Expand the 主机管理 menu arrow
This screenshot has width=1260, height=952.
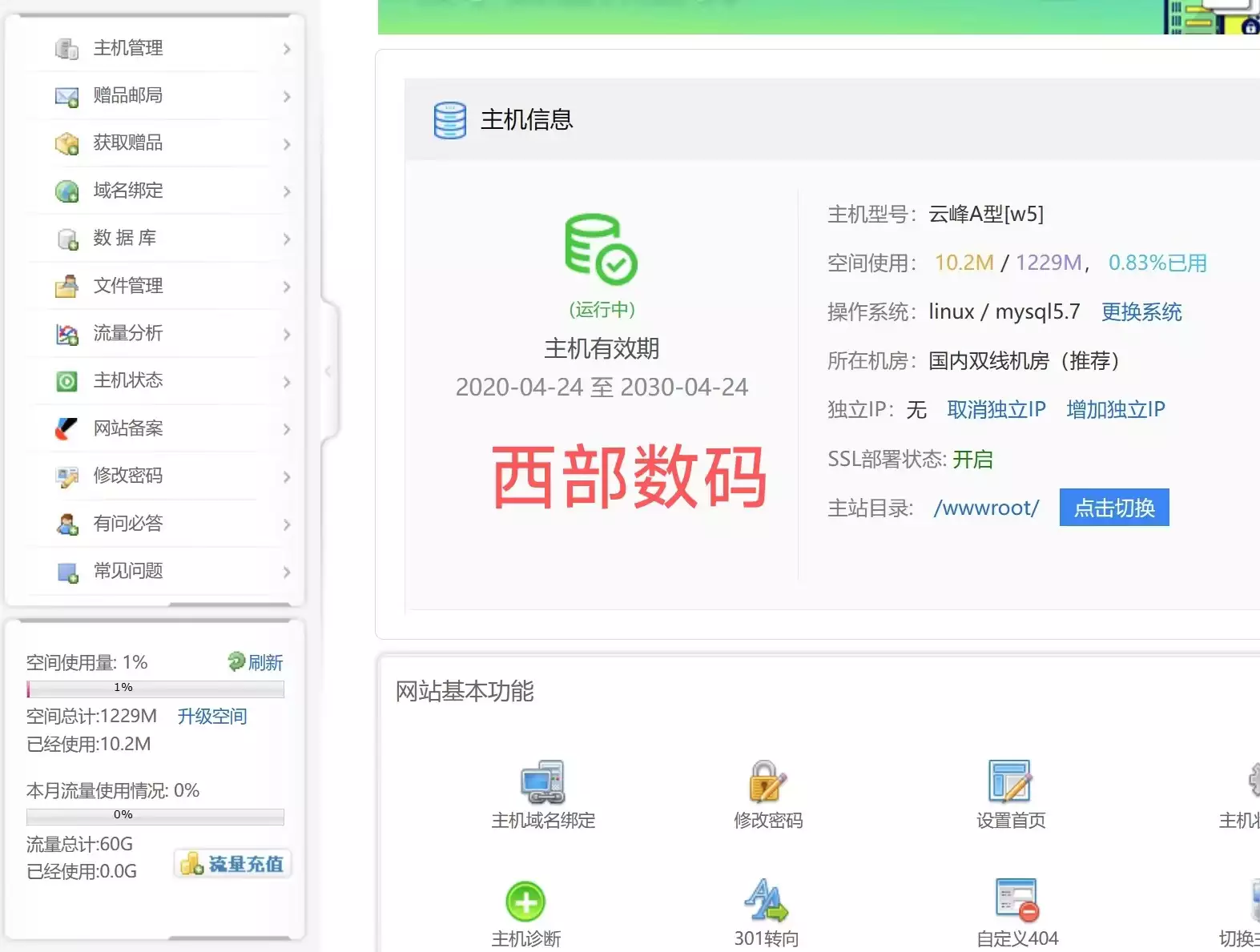point(287,49)
